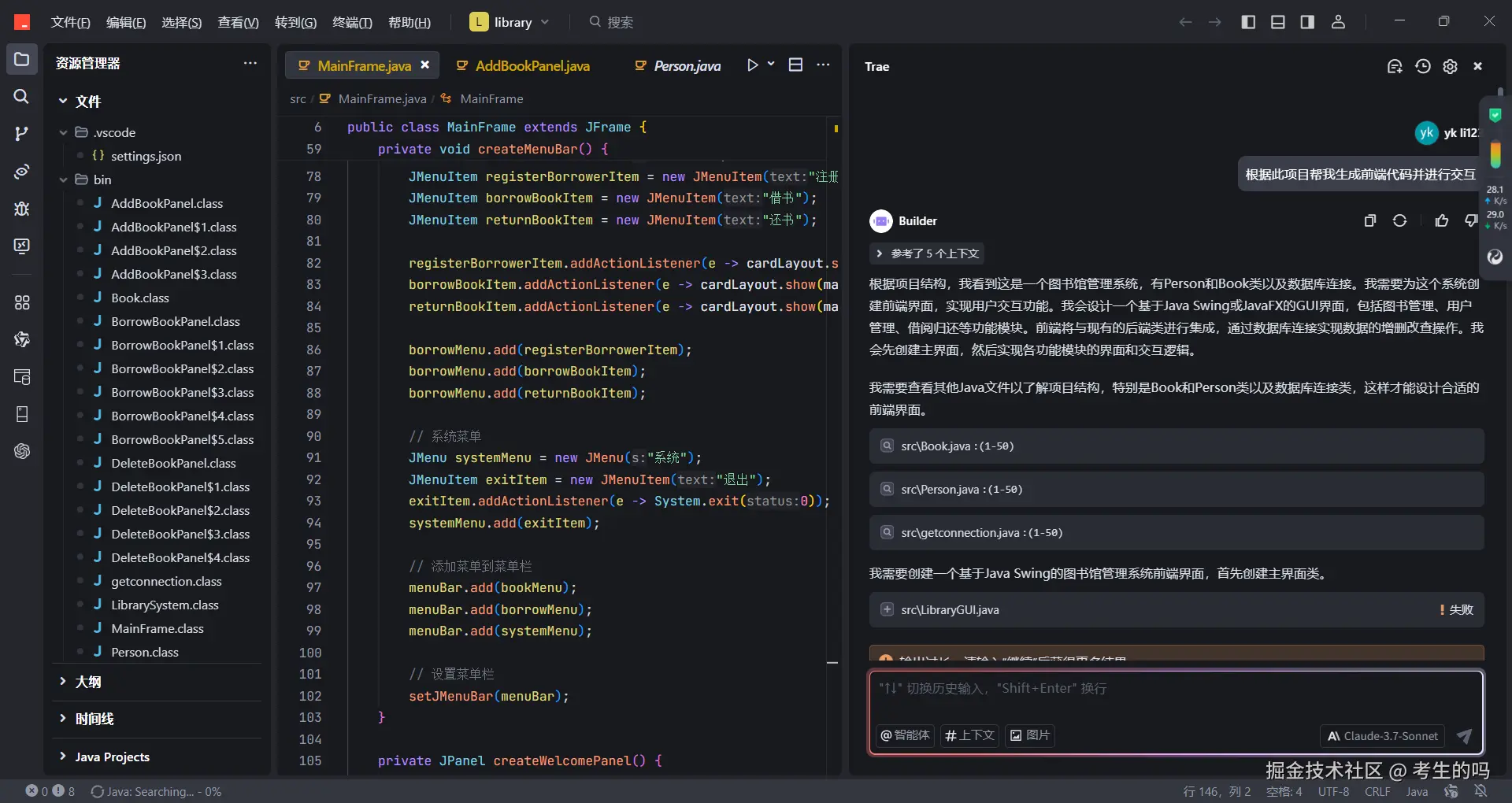This screenshot has height=803, width=1512.
Task: Copy the Builder response
Action: [1370, 220]
